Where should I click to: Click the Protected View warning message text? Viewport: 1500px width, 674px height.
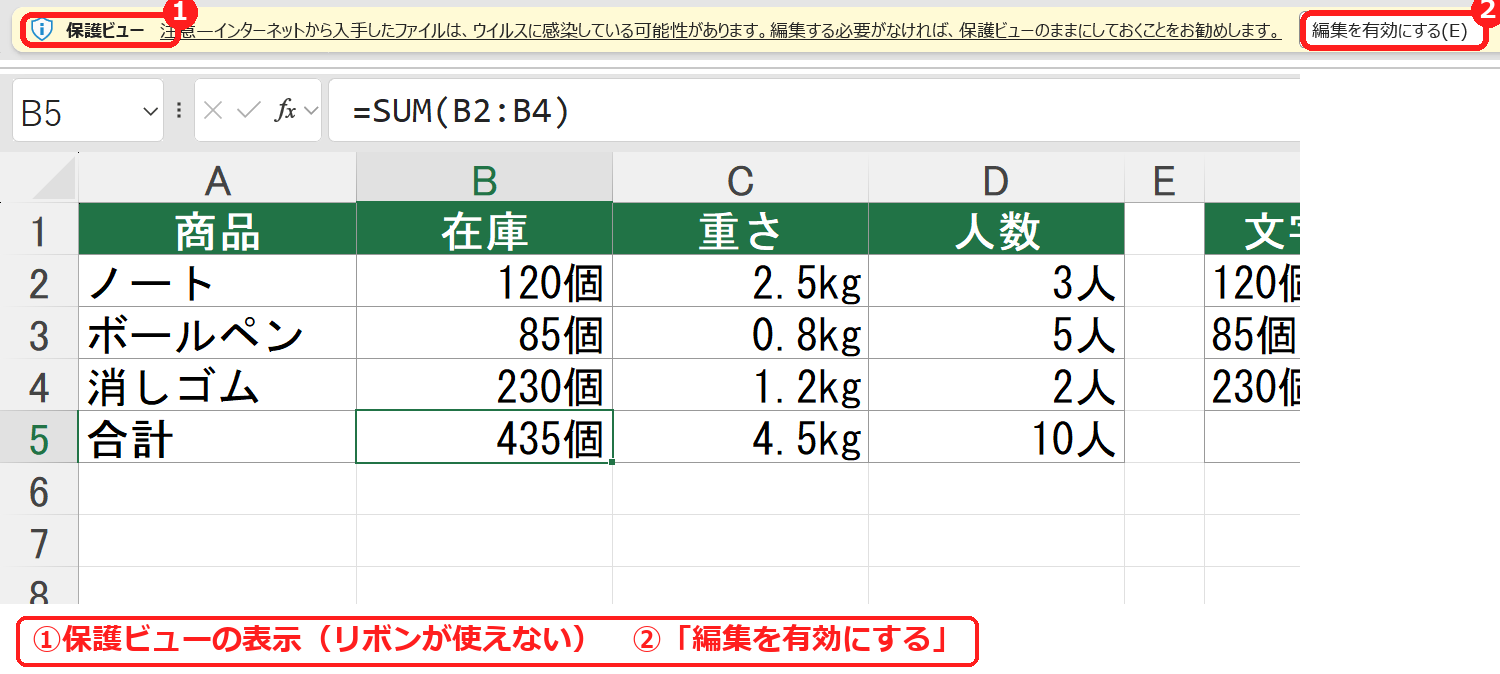720,30
